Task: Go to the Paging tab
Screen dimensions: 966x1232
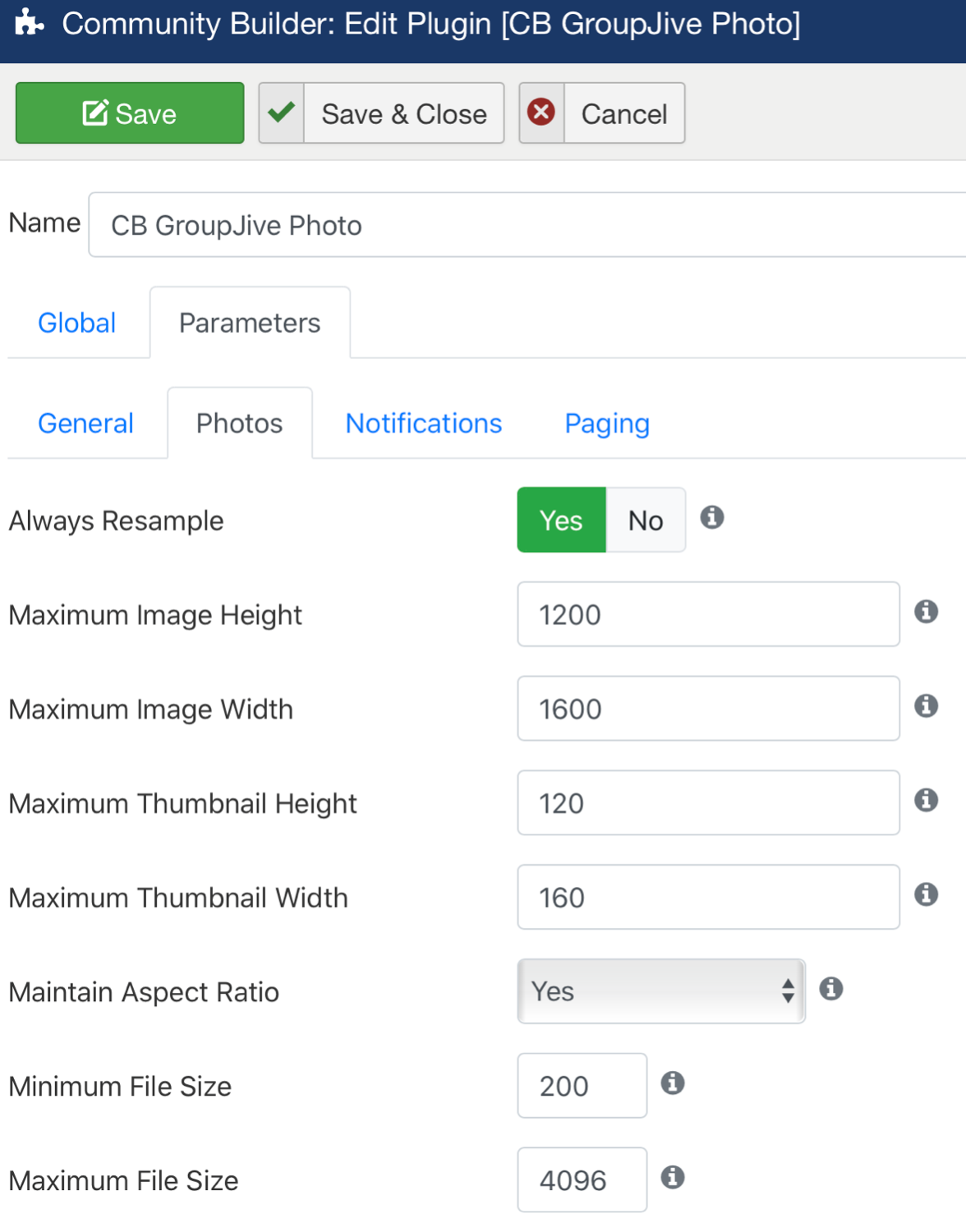Action: pyautogui.click(x=607, y=423)
